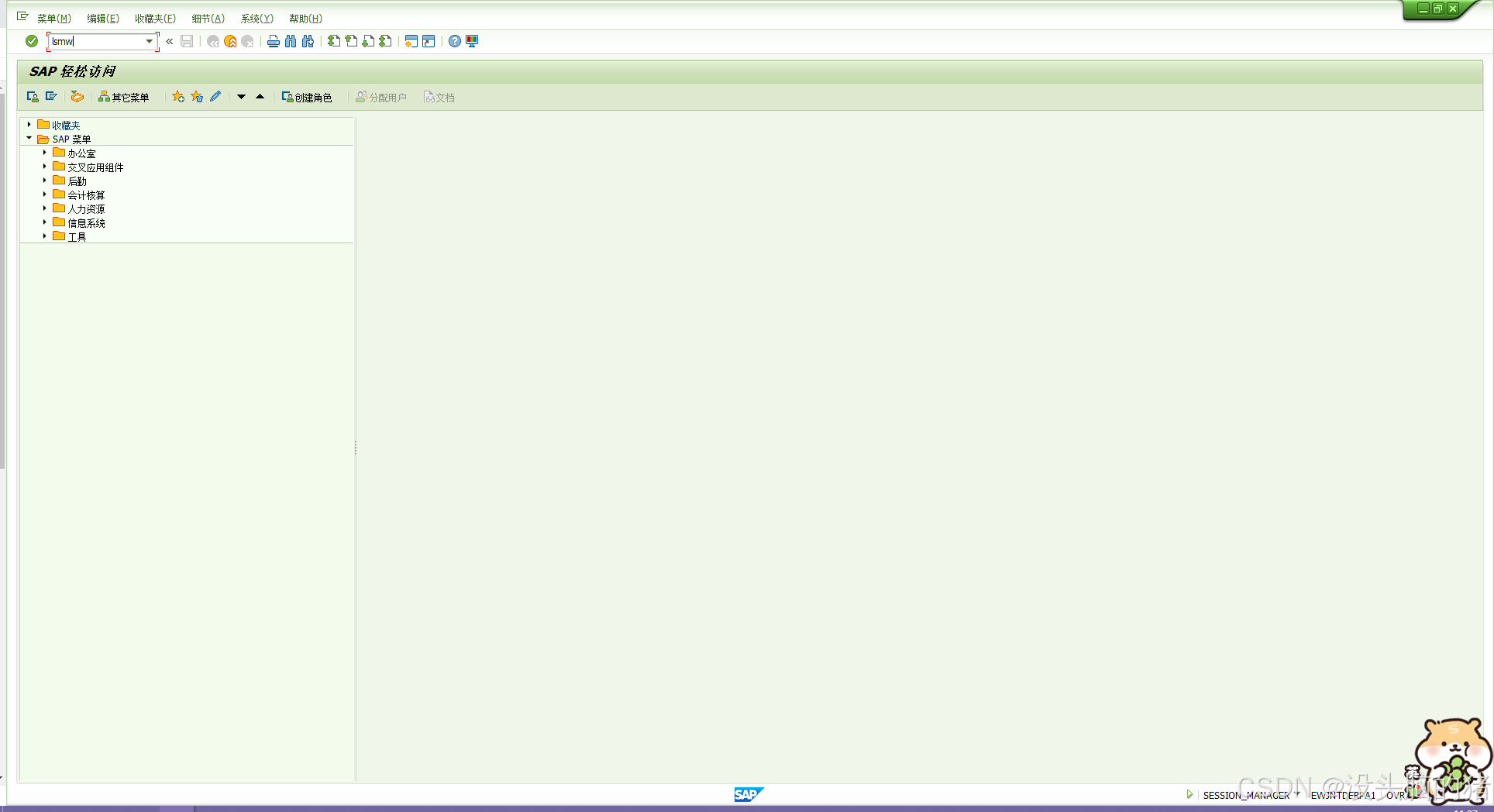The image size is (1494, 812).
Task: Click the Previous Page icon
Action: (x=351, y=41)
